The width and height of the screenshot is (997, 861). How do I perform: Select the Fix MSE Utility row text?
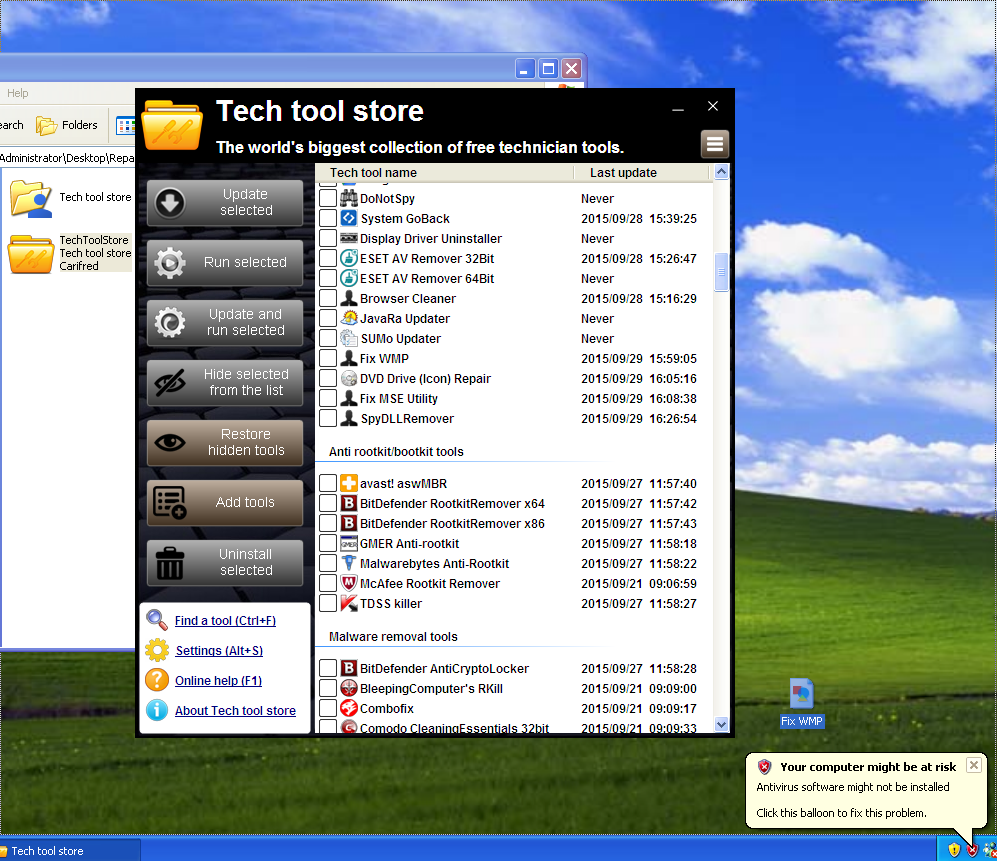[x=399, y=399]
